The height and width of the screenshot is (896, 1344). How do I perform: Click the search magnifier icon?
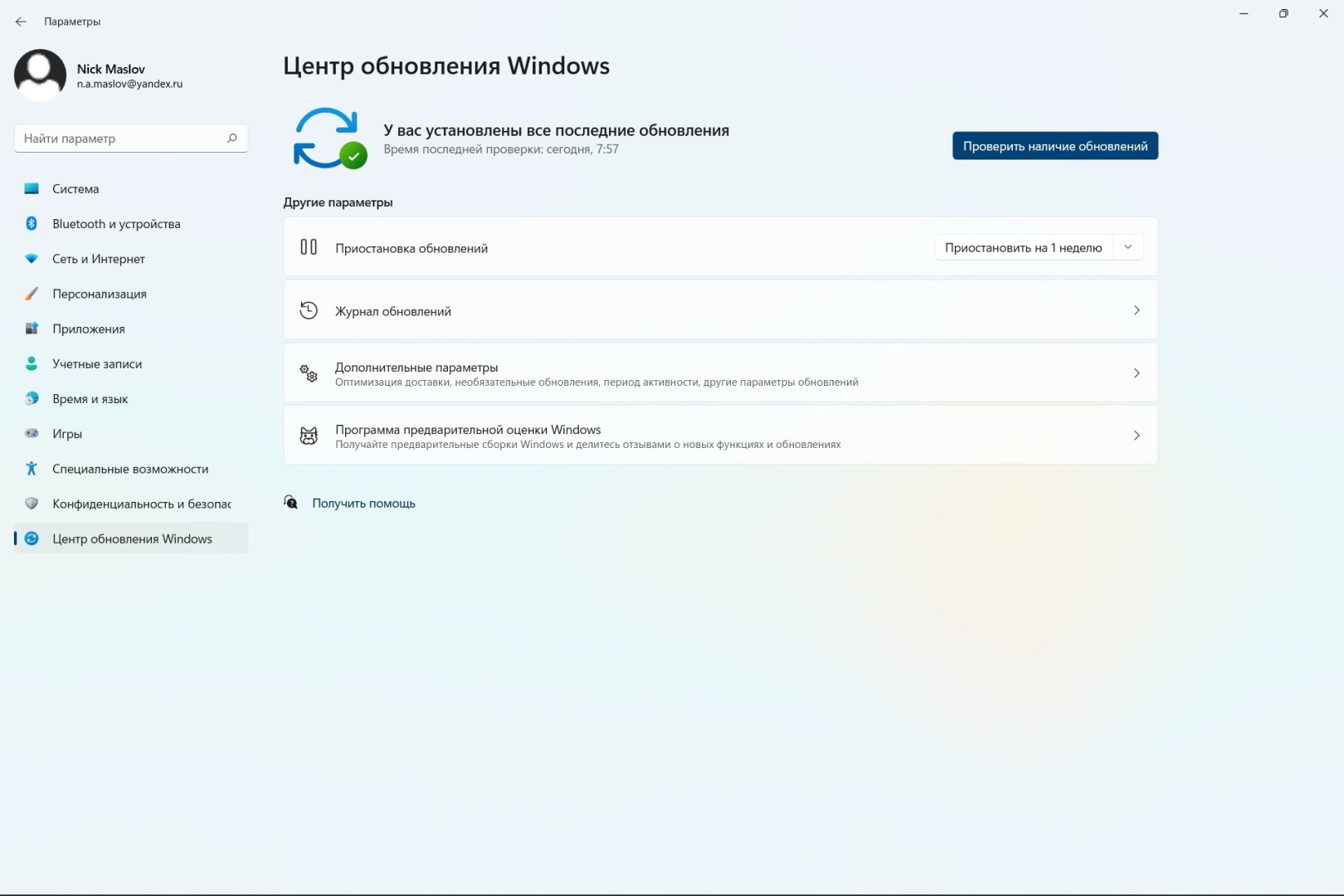(x=232, y=138)
